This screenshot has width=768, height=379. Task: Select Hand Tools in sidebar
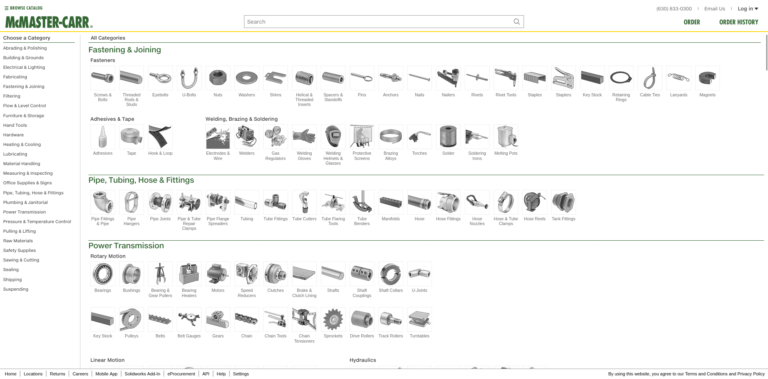pos(15,125)
